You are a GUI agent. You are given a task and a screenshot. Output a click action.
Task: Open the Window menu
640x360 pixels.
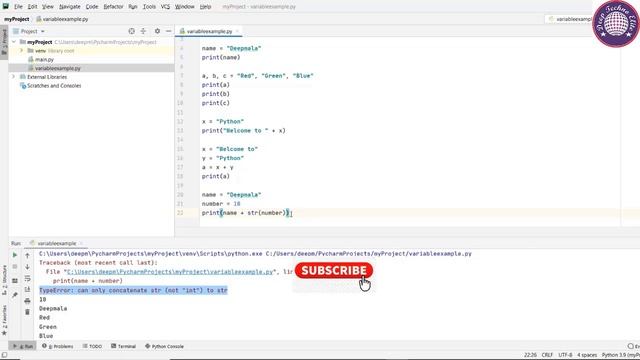point(184,7)
